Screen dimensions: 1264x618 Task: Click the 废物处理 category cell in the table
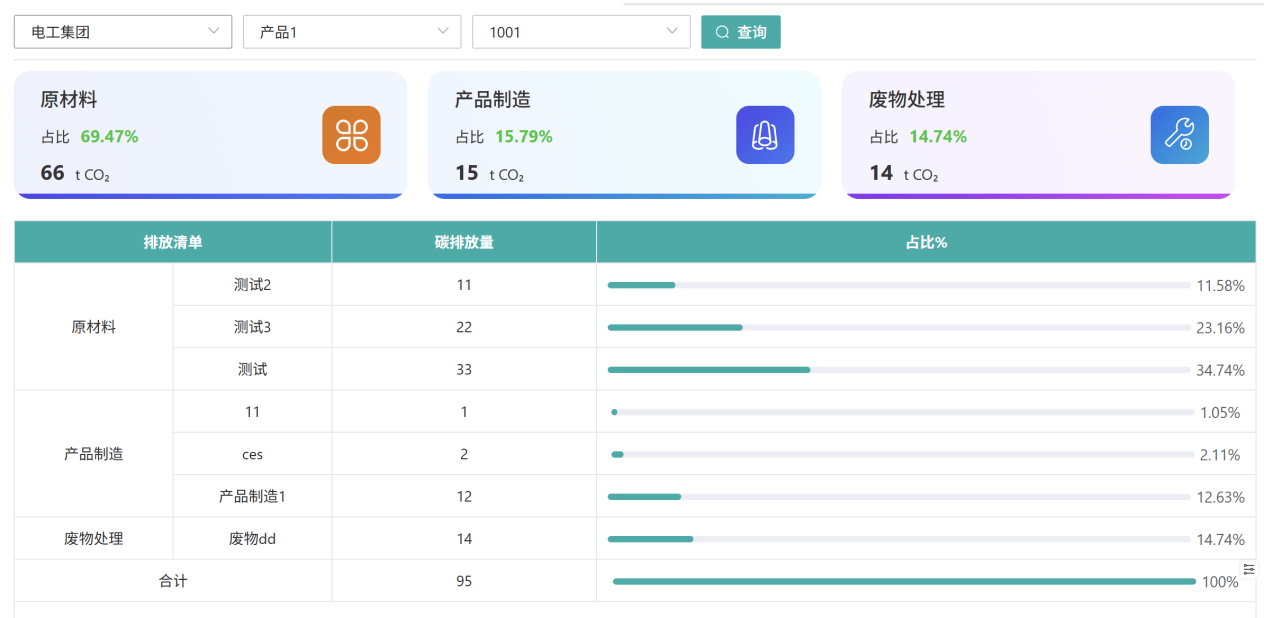[x=94, y=539]
